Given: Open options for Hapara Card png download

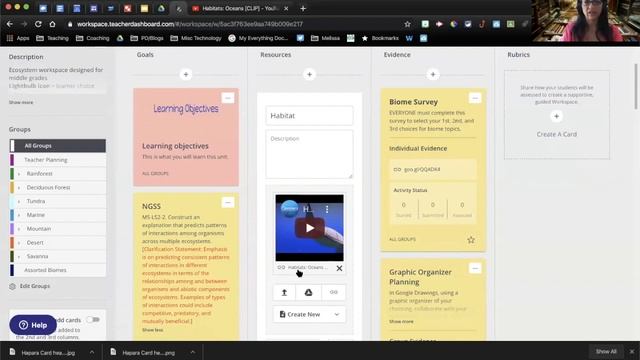Looking at the screenshot, I should click(193, 352).
